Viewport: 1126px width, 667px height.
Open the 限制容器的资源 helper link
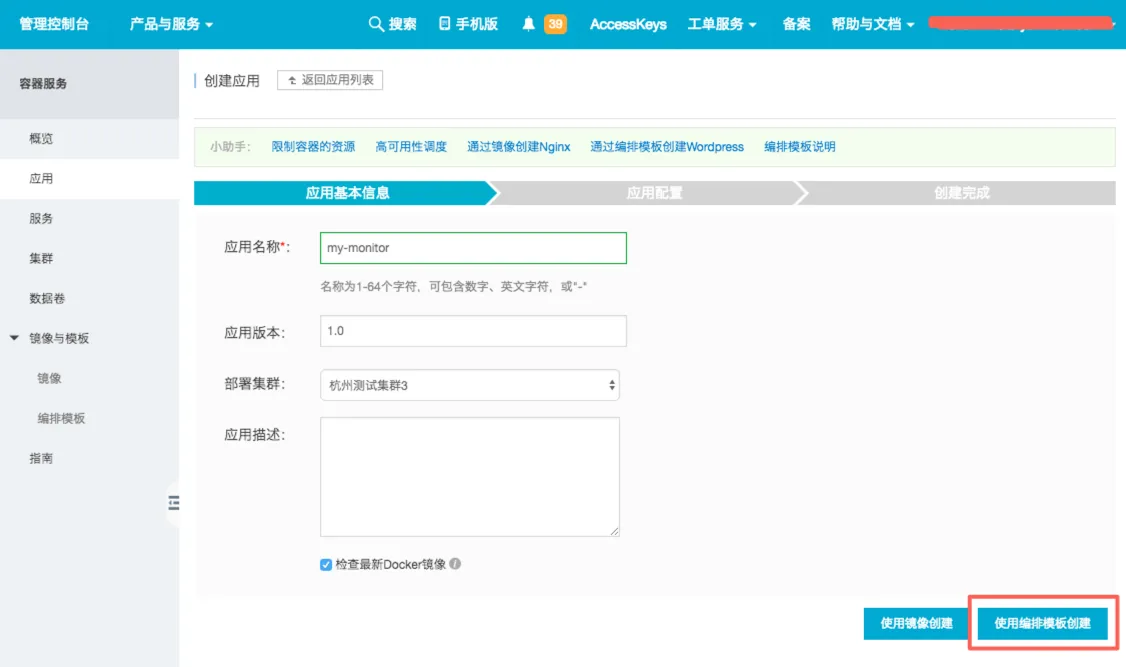313,146
